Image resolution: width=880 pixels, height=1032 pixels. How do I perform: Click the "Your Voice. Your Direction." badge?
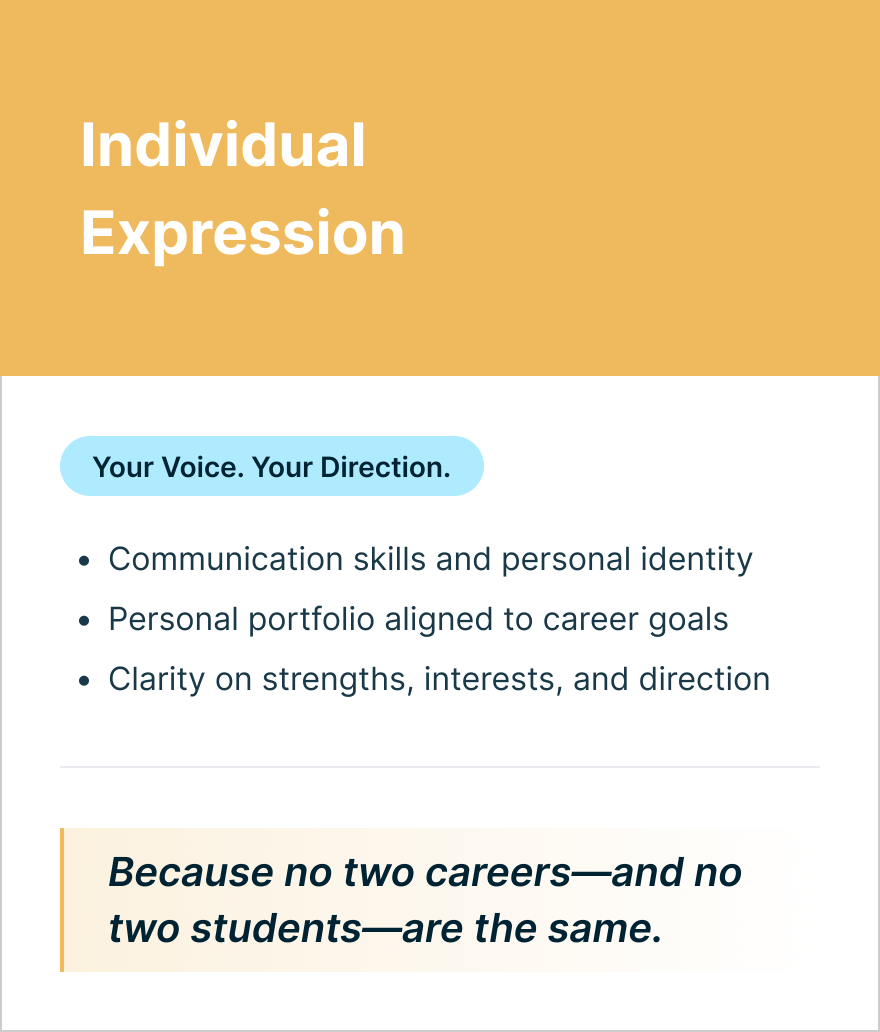tap(271, 466)
